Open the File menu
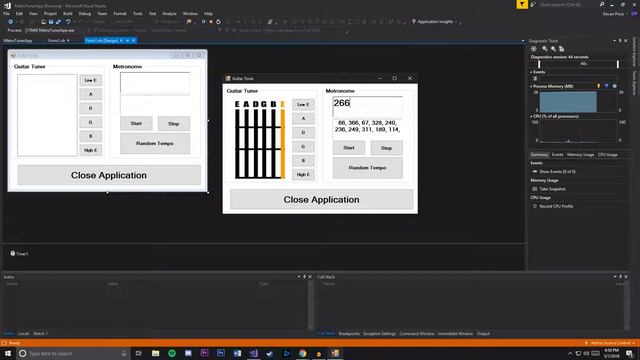640x360 pixels. click(6, 13)
